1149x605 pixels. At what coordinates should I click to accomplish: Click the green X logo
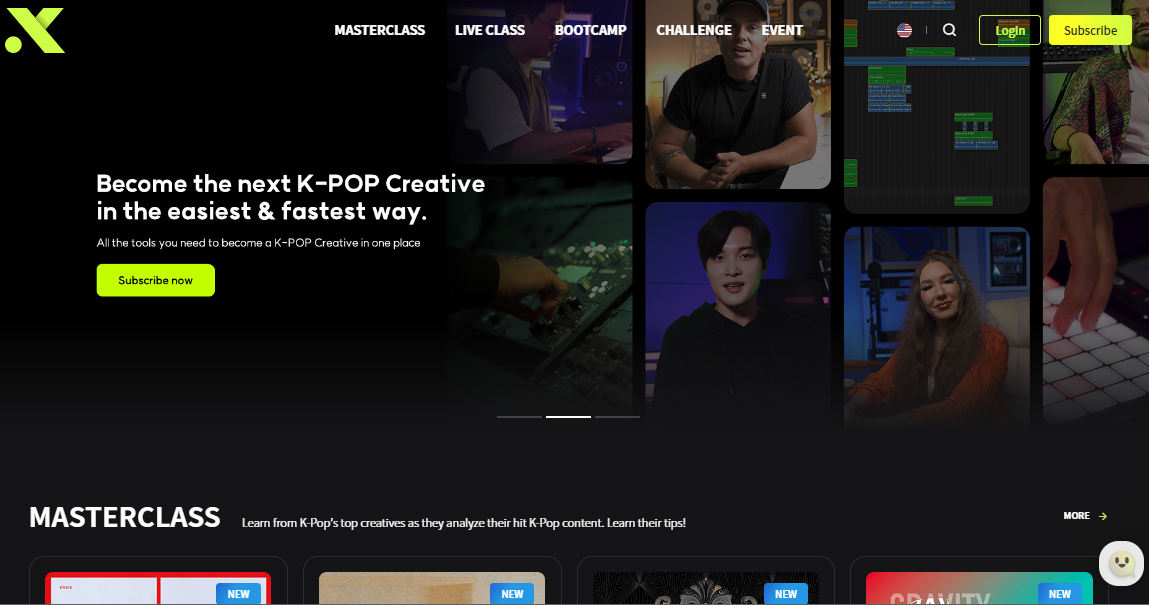35,30
